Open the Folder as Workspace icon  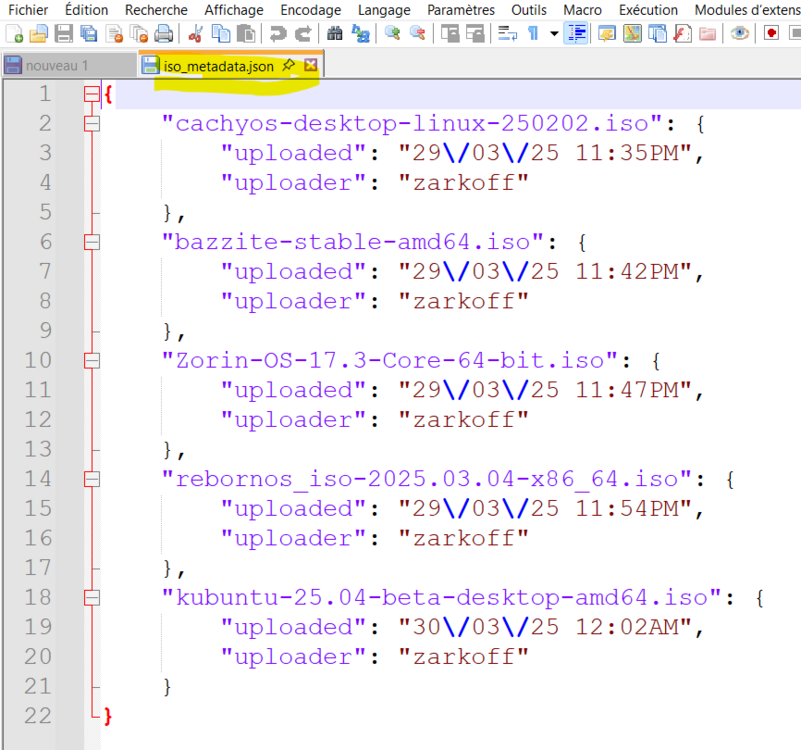(708, 34)
